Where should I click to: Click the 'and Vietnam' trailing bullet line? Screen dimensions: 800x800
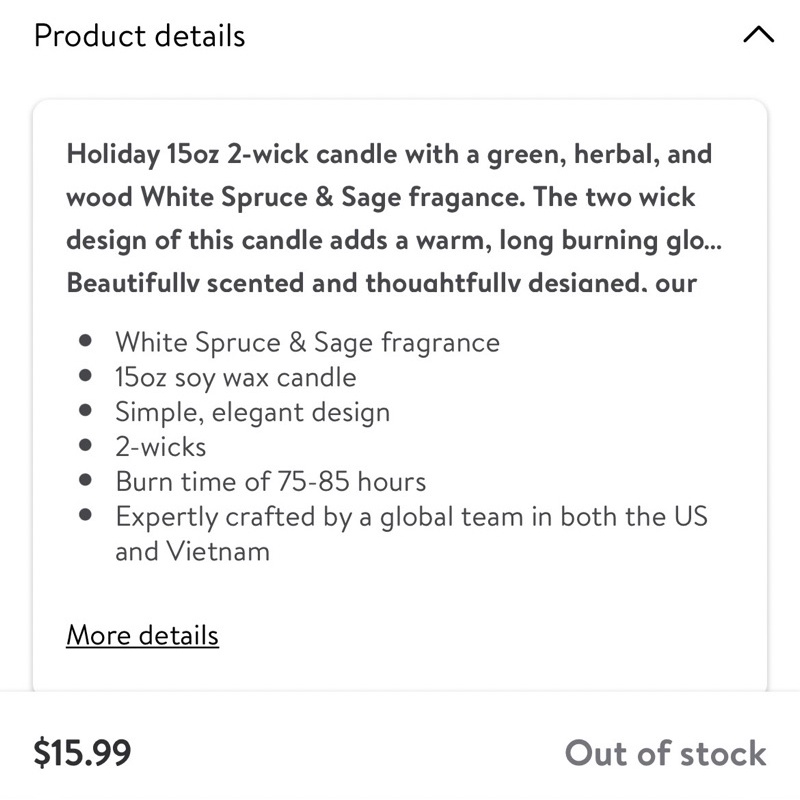[192, 551]
